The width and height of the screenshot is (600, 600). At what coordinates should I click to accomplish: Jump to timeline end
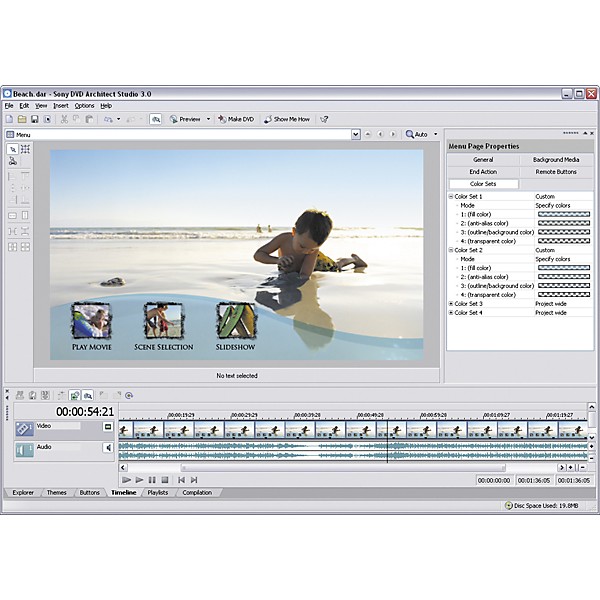pos(194,480)
